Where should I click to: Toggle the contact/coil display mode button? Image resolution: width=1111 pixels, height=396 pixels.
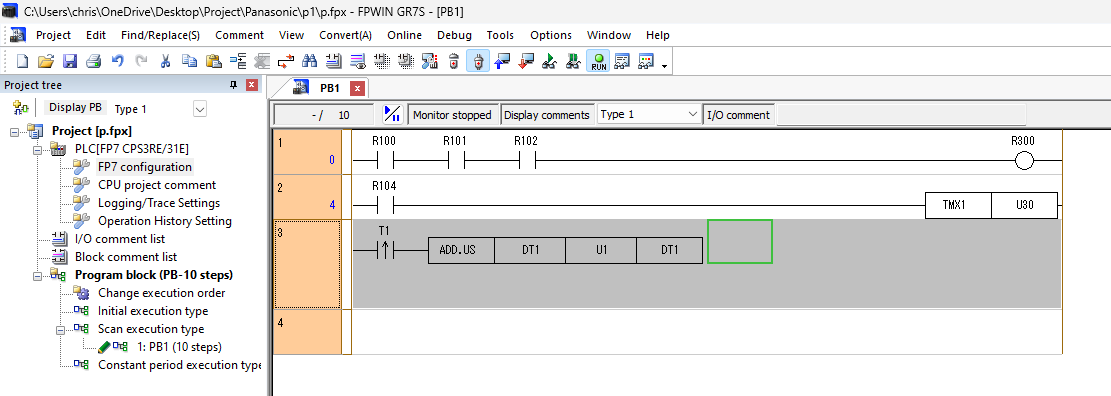tap(393, 114)
